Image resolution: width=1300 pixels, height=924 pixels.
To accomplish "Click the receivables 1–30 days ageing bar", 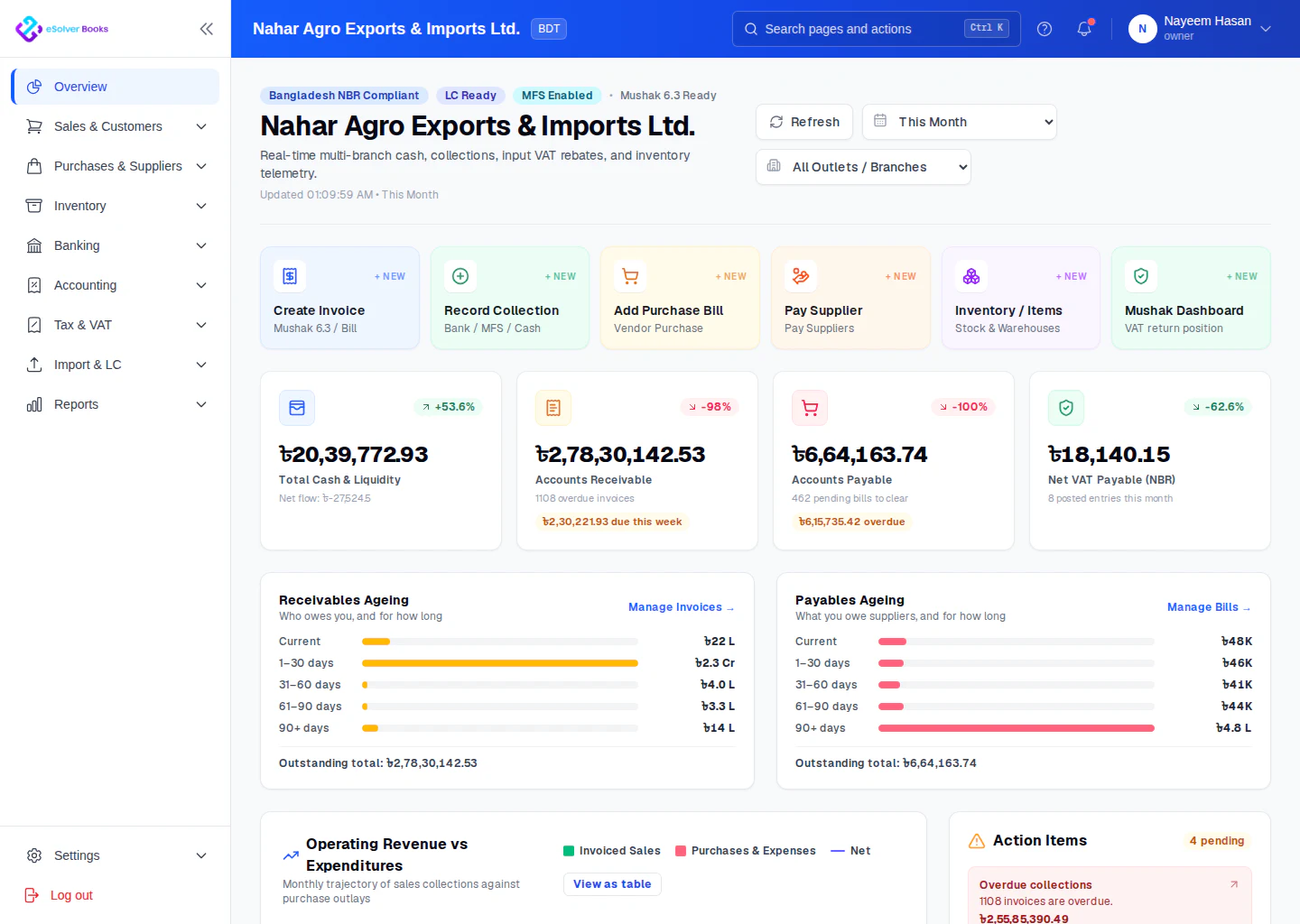I will coord(500,663).
